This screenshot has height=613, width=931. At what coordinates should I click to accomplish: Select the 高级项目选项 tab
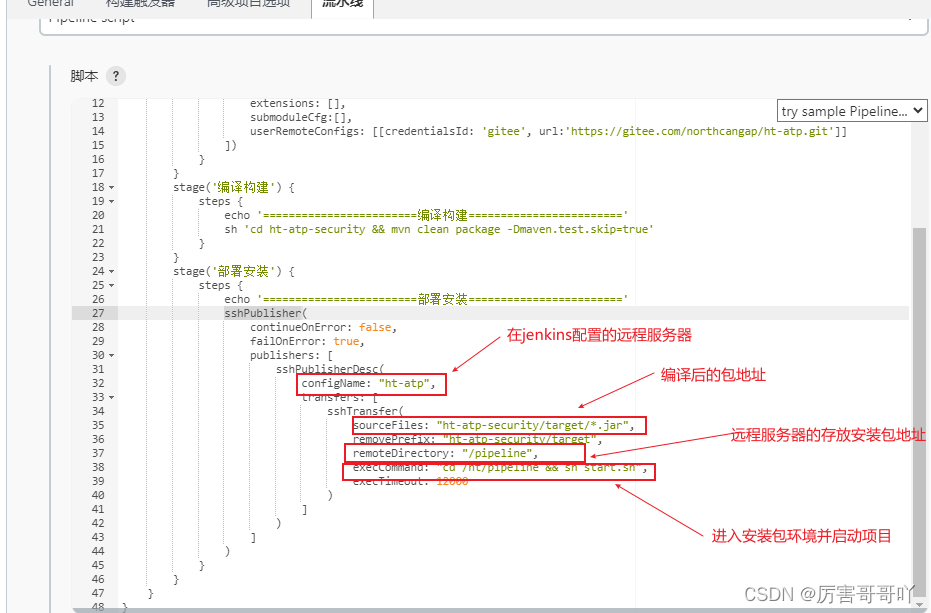[x=248, y=4]
